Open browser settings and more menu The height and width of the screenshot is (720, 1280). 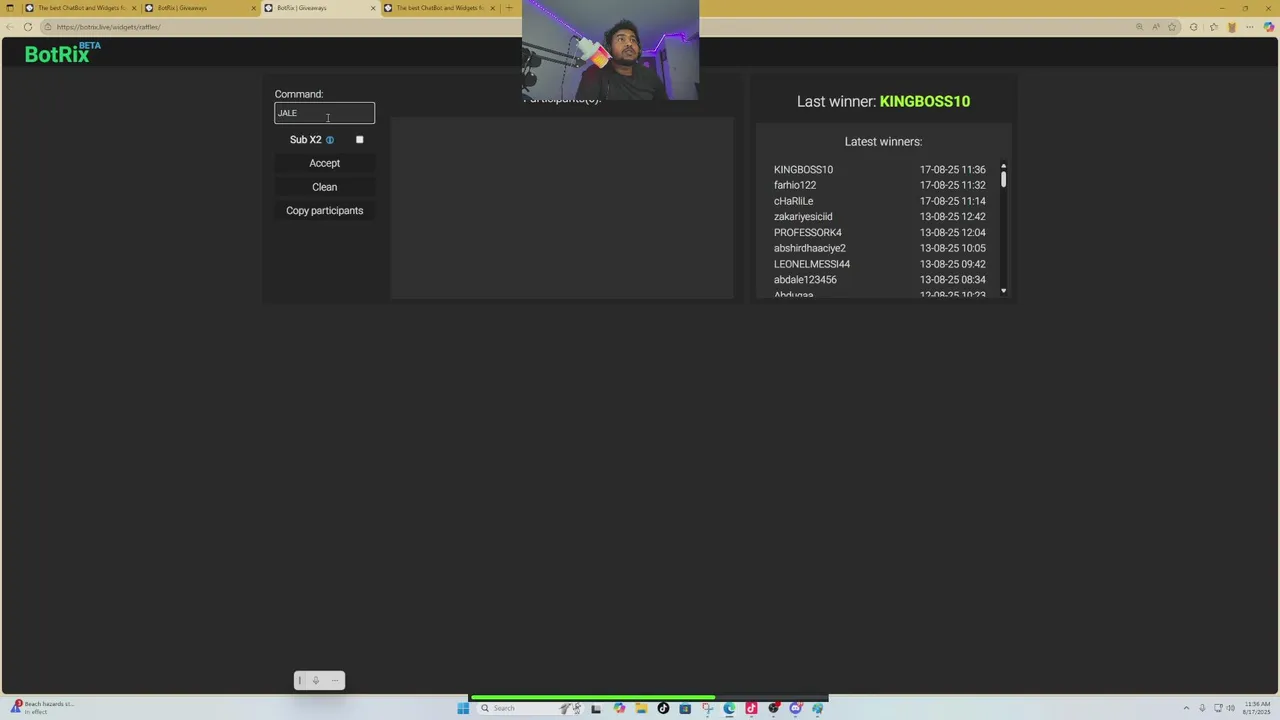1251,27
